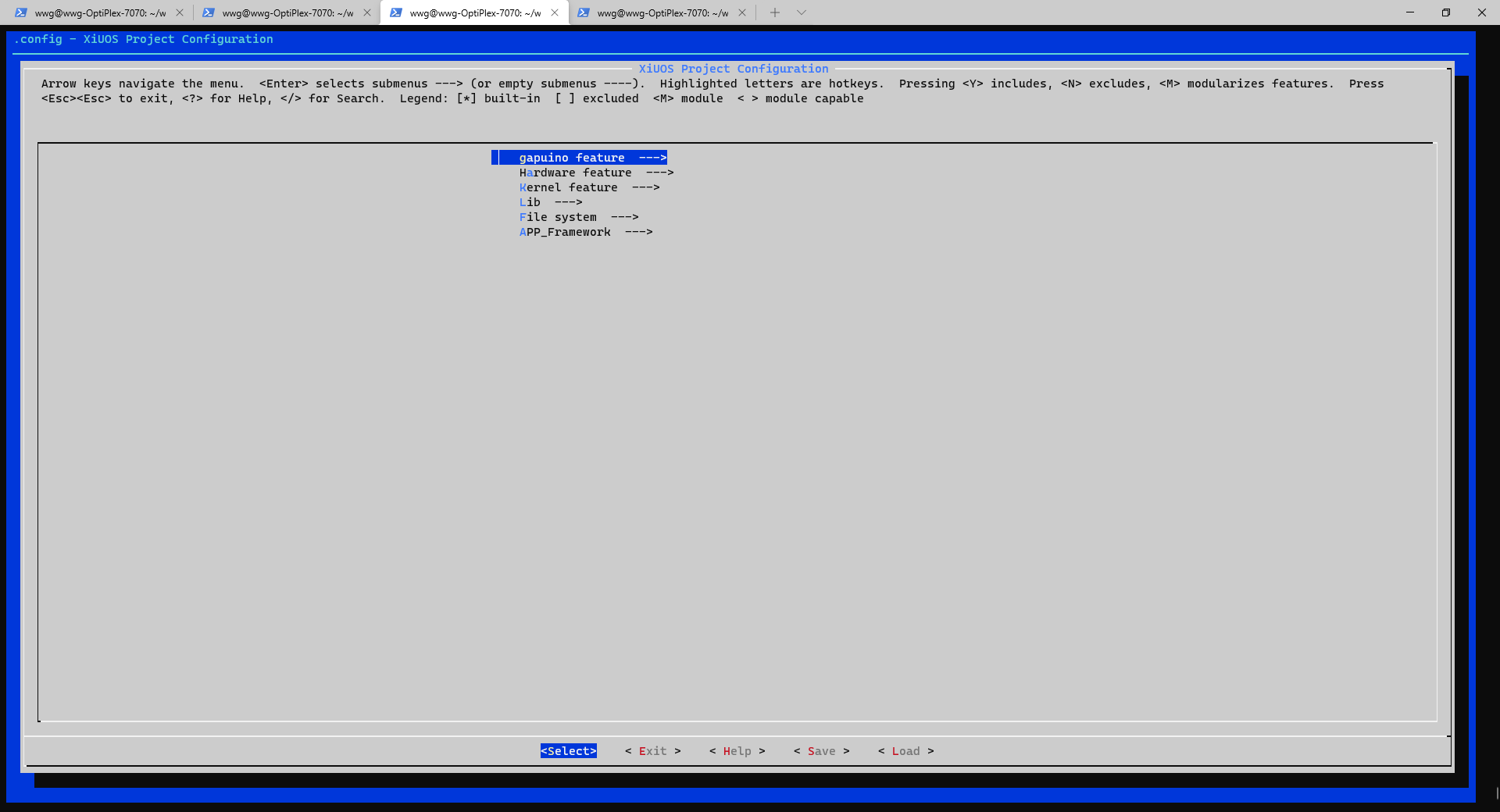Open the Kernel feature submenu

coord(589,187)
